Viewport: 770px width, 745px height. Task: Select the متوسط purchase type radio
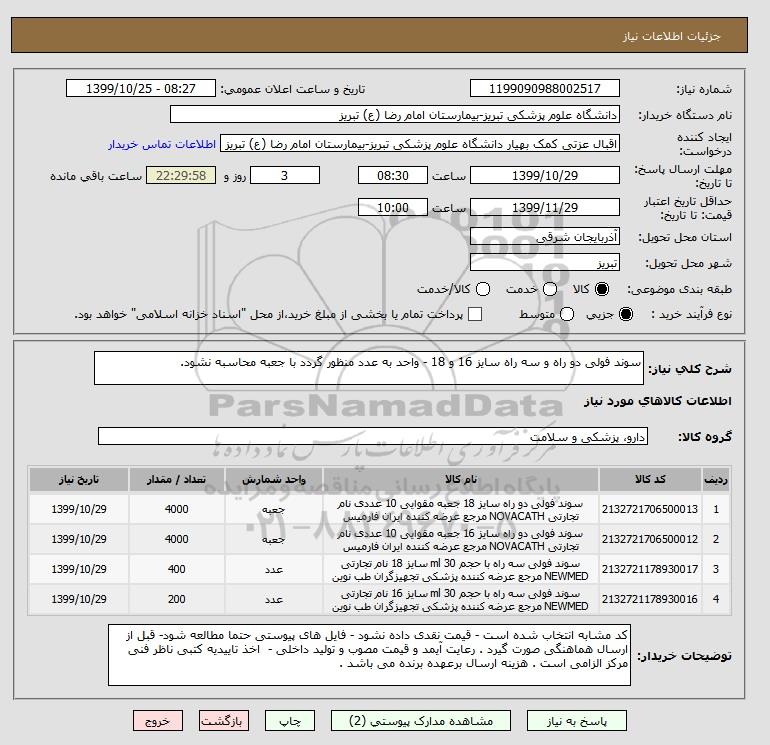567,314
